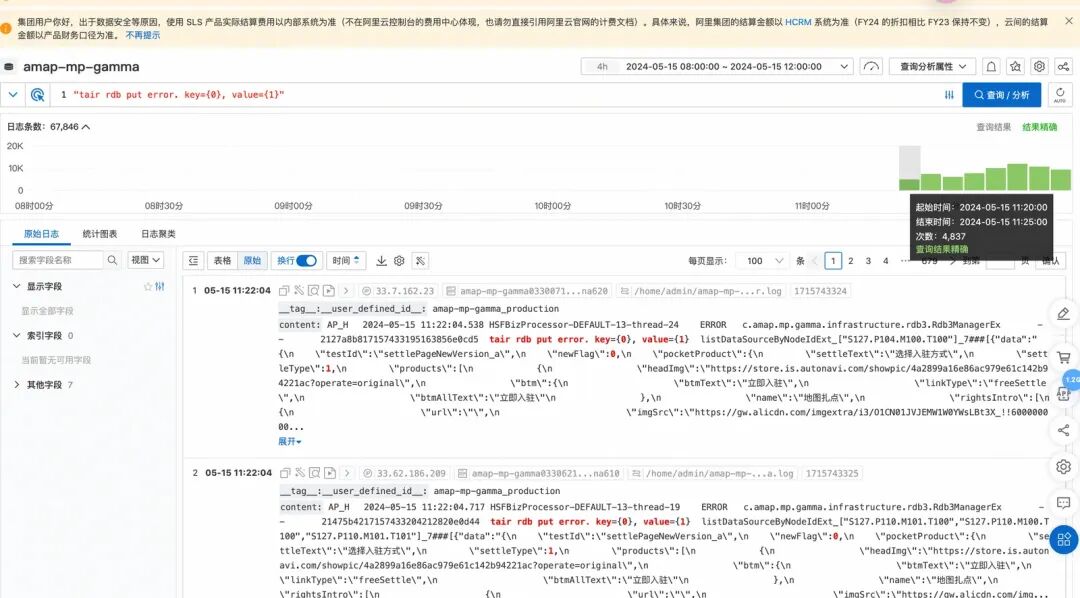Switch to the 日志聚类 tab
This screenshot has height=598, width=1080.
tap(158, 234)
